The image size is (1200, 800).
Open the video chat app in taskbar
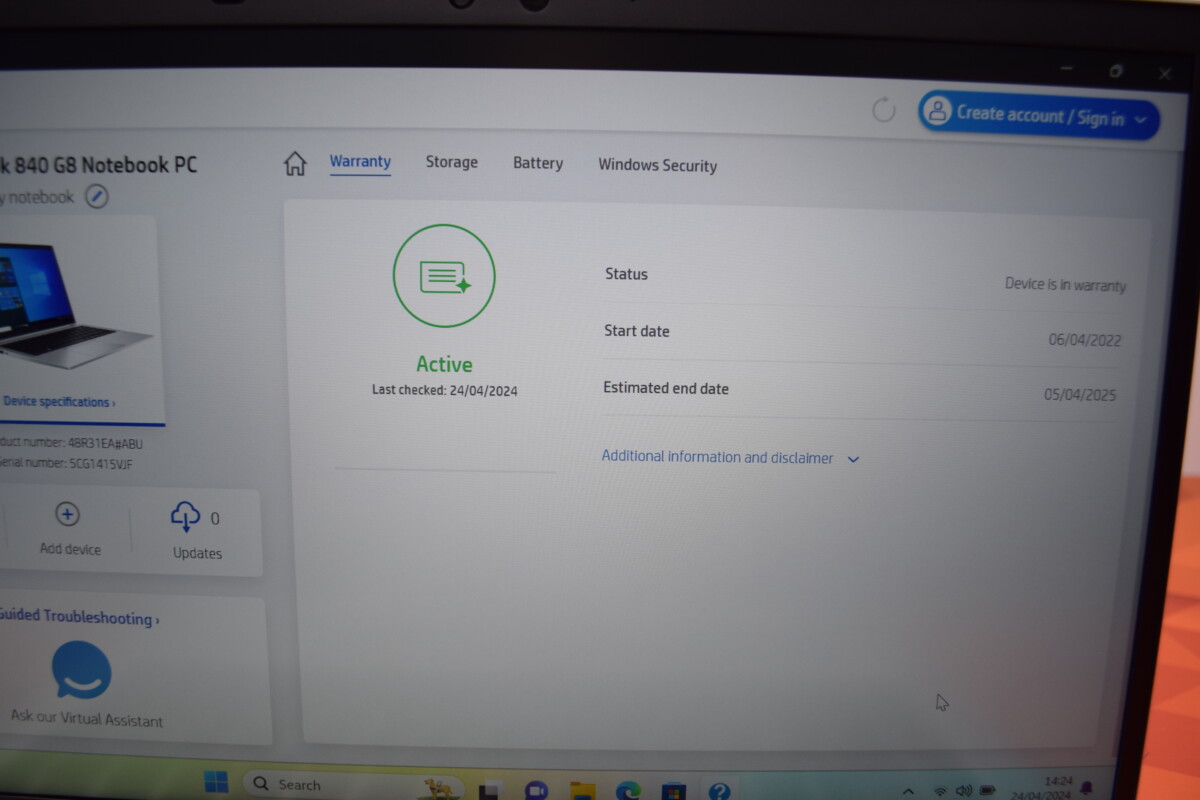(536, 790)
